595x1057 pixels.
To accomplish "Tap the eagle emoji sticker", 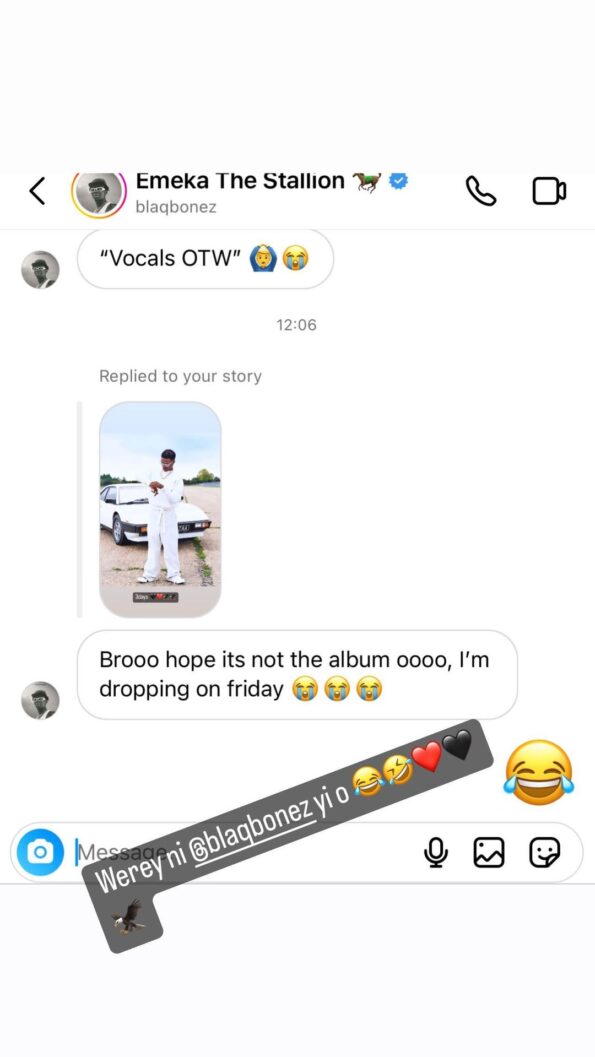I will coord(128,917).
